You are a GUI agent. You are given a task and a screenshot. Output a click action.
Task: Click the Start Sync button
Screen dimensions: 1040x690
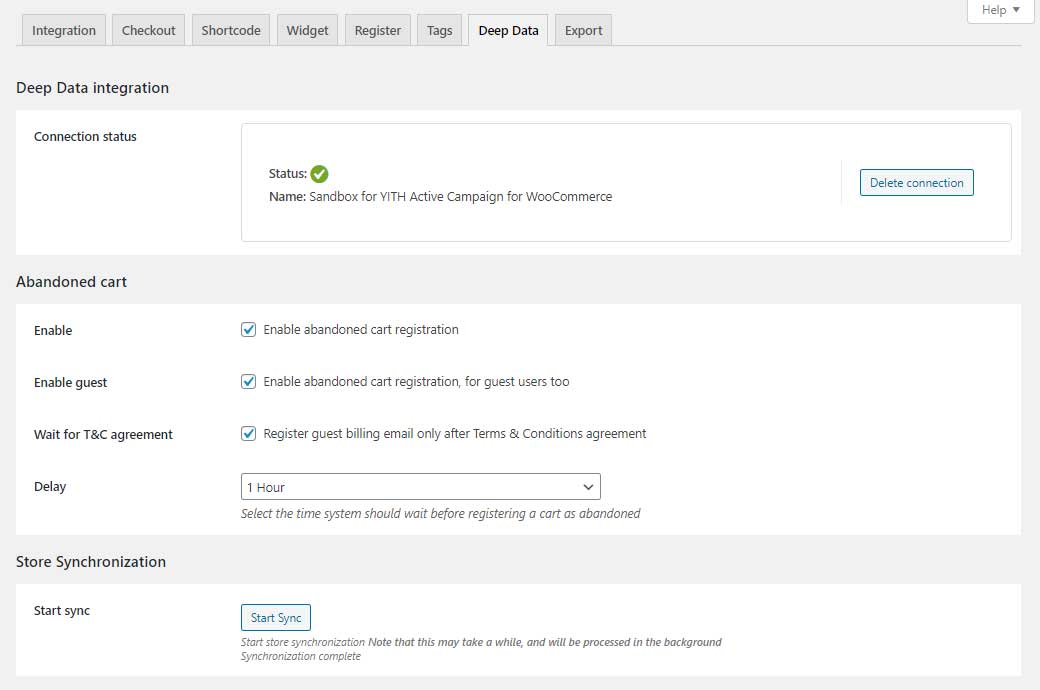(x=276, y=618)
